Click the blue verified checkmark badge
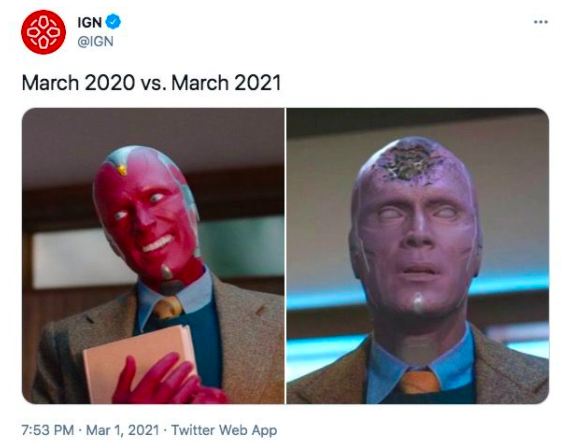The height and width of the screenshot is (441, 564). click(113, 22)
